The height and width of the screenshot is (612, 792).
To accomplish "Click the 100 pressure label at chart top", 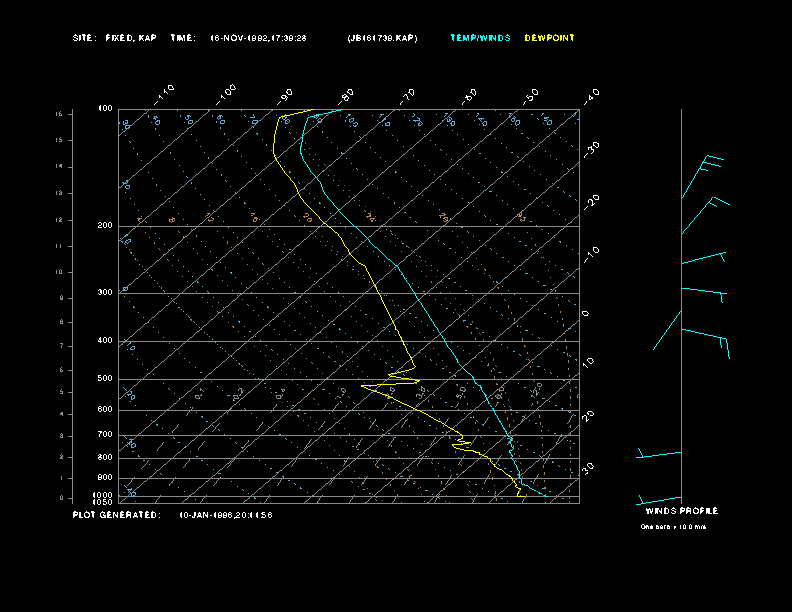I will pos(105,109).
